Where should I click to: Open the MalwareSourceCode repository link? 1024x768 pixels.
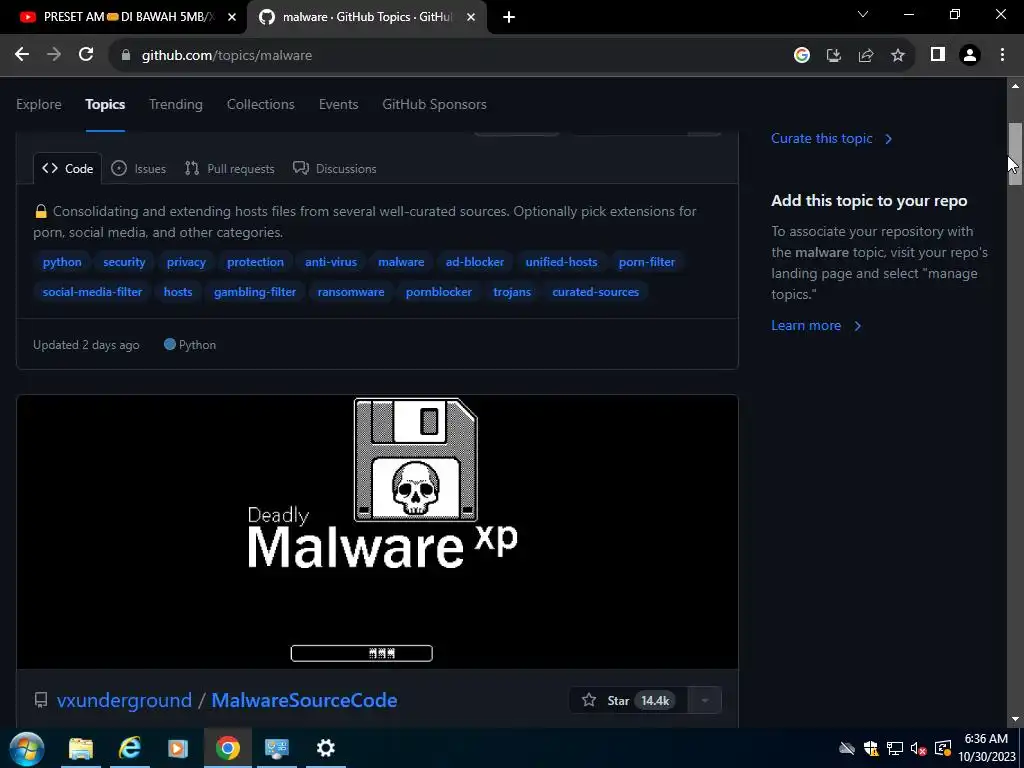point(304,700)
